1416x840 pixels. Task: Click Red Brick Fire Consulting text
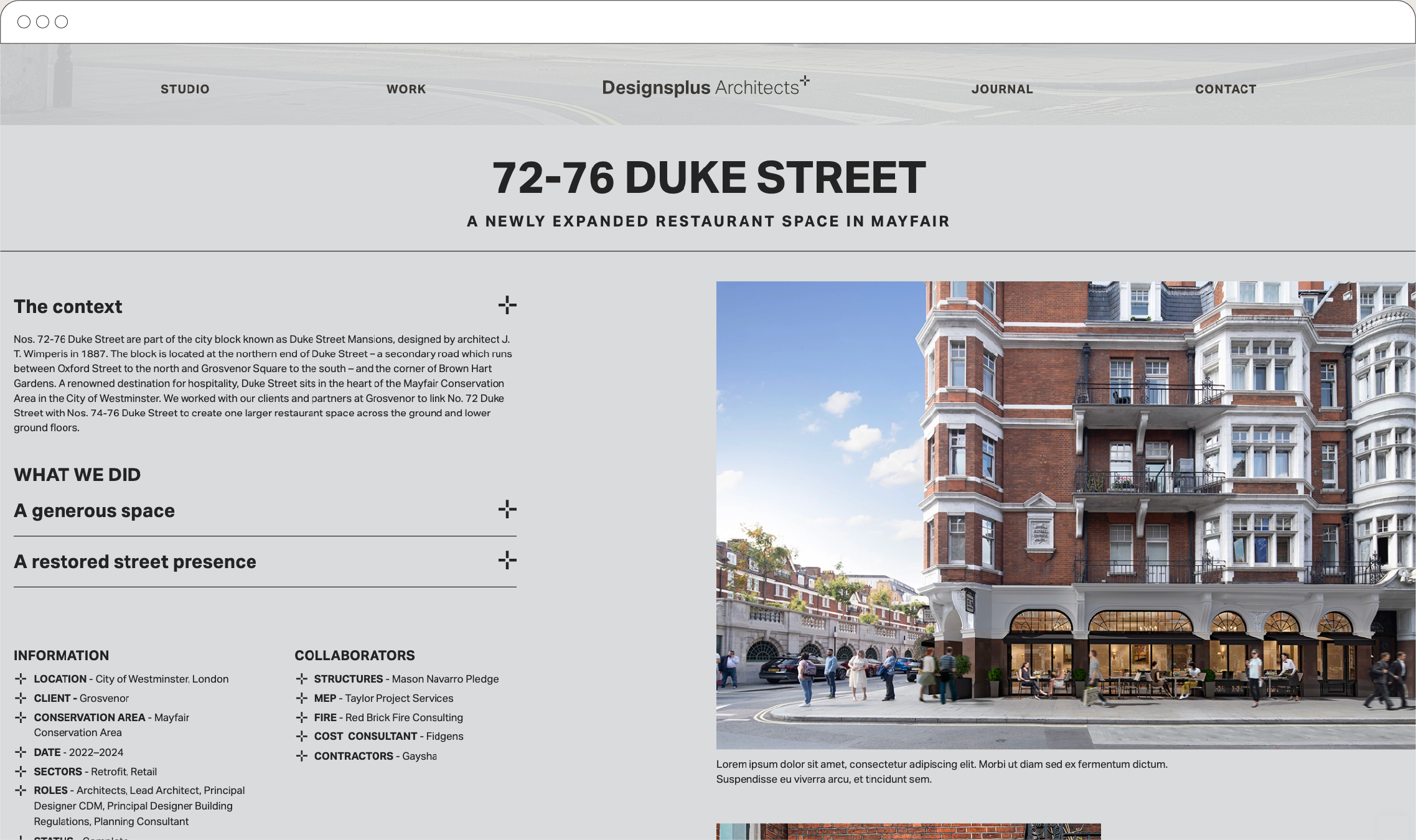(404, 717)
